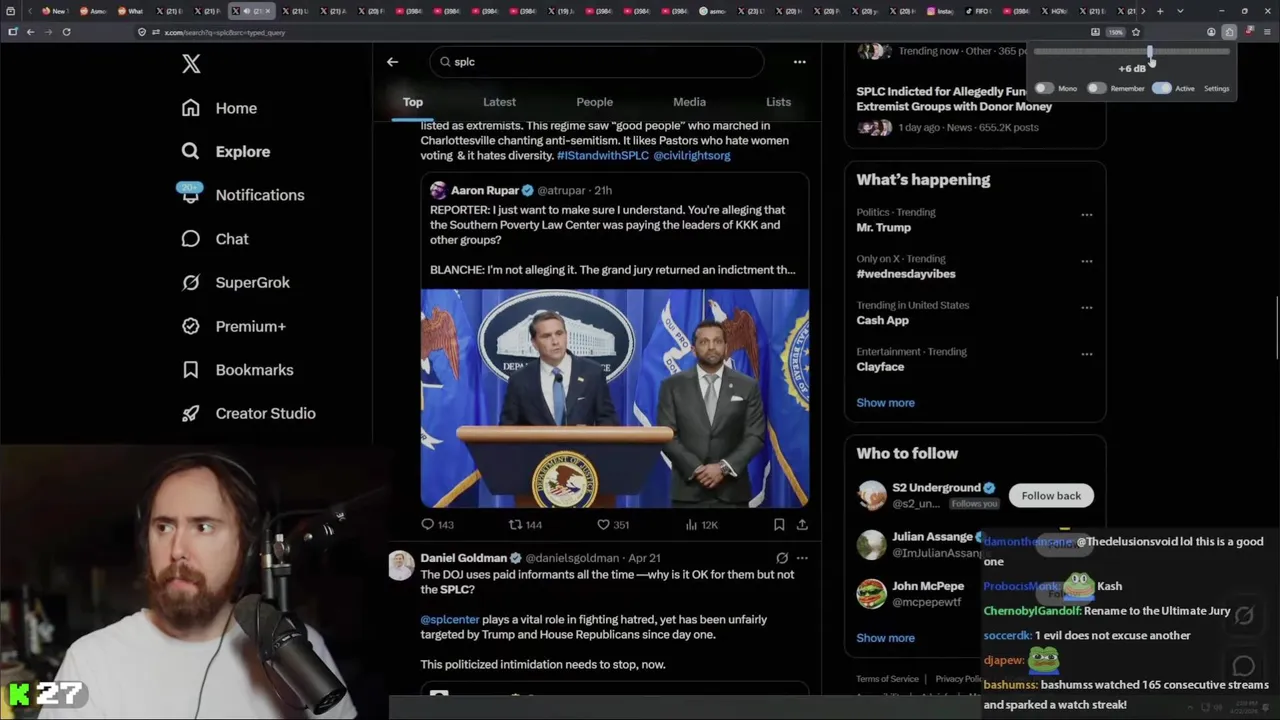Open the browser tab list dropdown
Viewport: 1280px width, 720px height.
(1180, 11)
